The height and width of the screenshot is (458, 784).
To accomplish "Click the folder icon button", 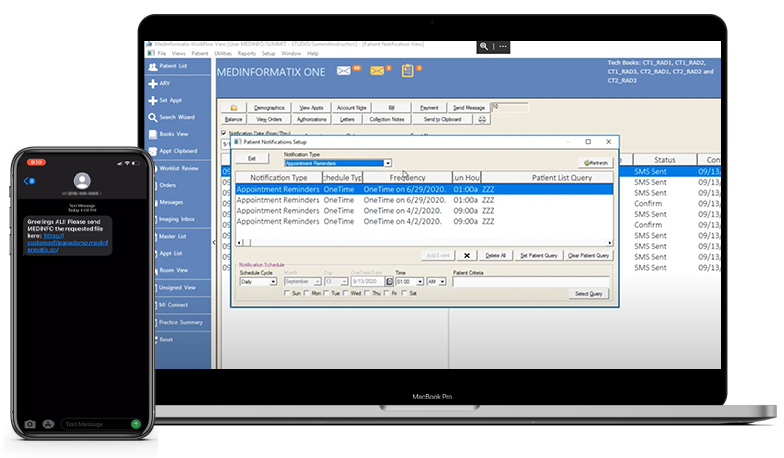I will point(234,108).
